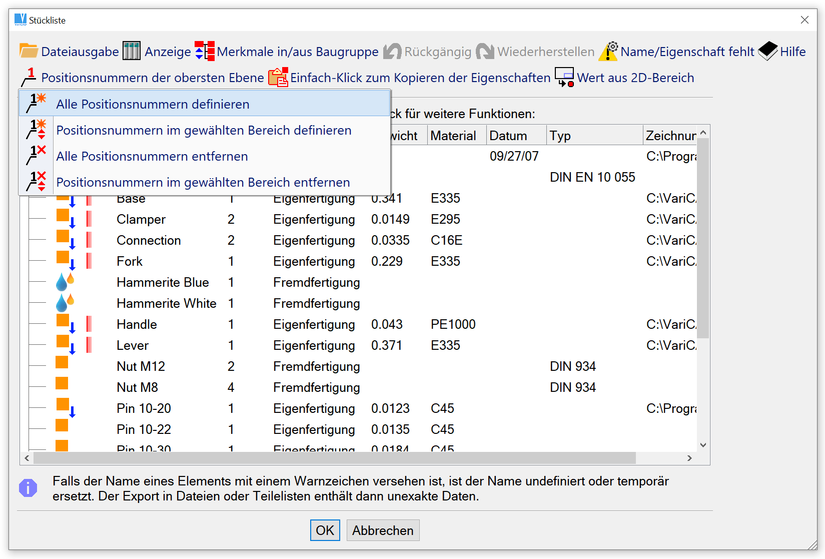Screen dimensions: 825x559
Task: Choose Positionsnummern im gewählten Bereich definieren
Action: [203, 130]
